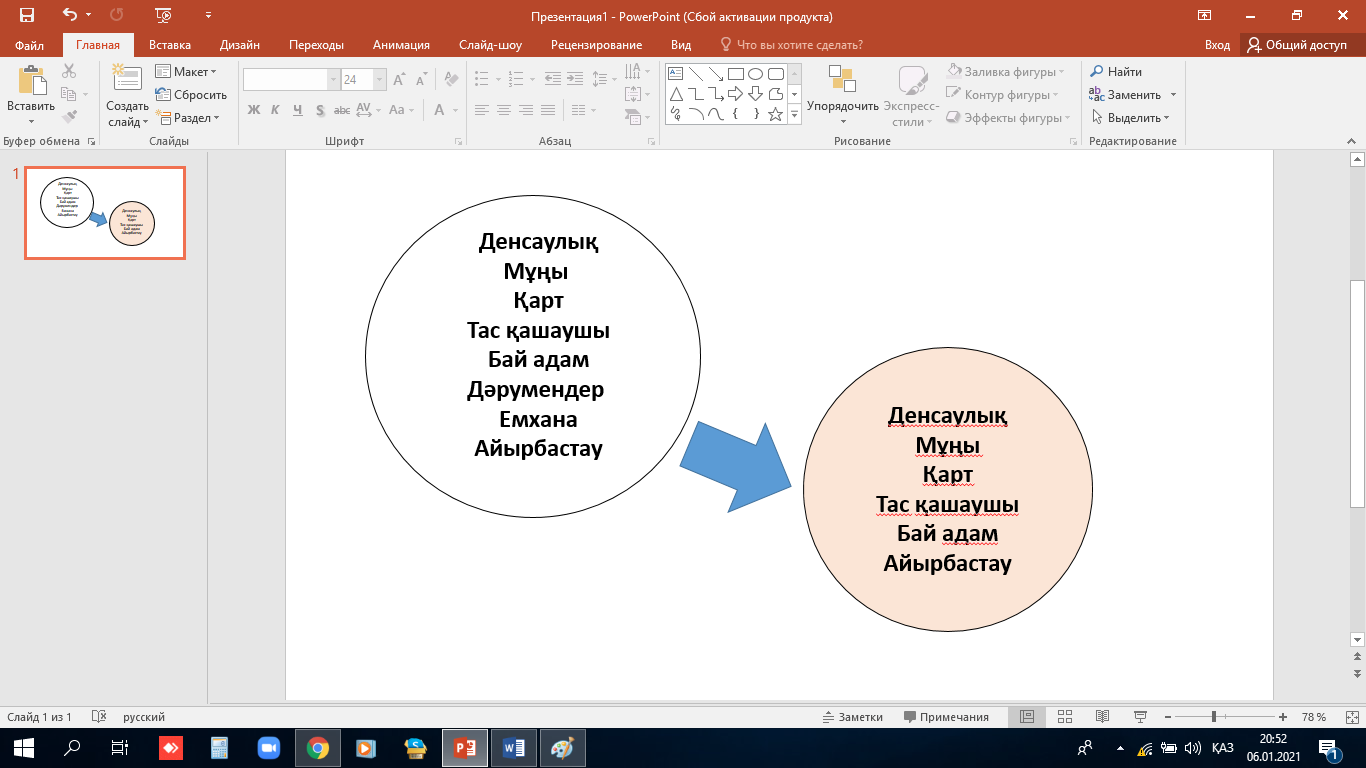The width and height of the screenshot is (1366, 768).
Task: Select slide 1 thumbnail in panel
Action: click(105, 213)
